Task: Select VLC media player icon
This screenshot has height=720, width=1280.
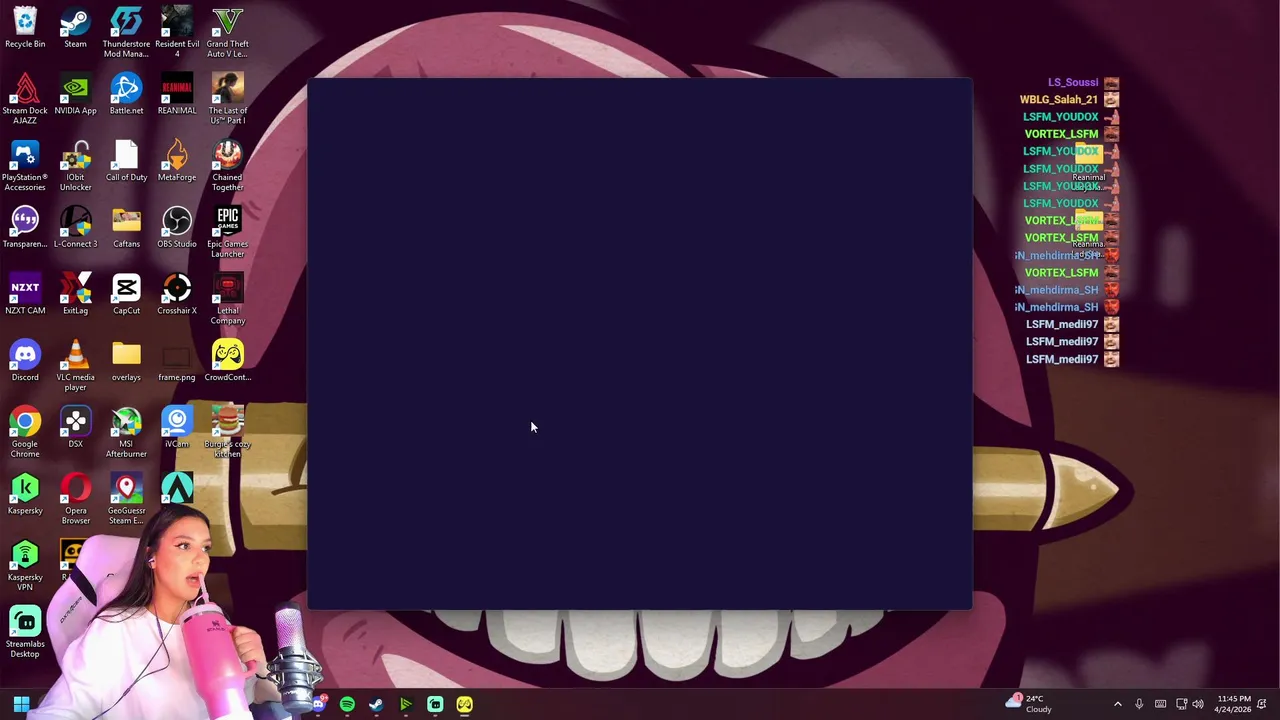Action: point(75,366)
